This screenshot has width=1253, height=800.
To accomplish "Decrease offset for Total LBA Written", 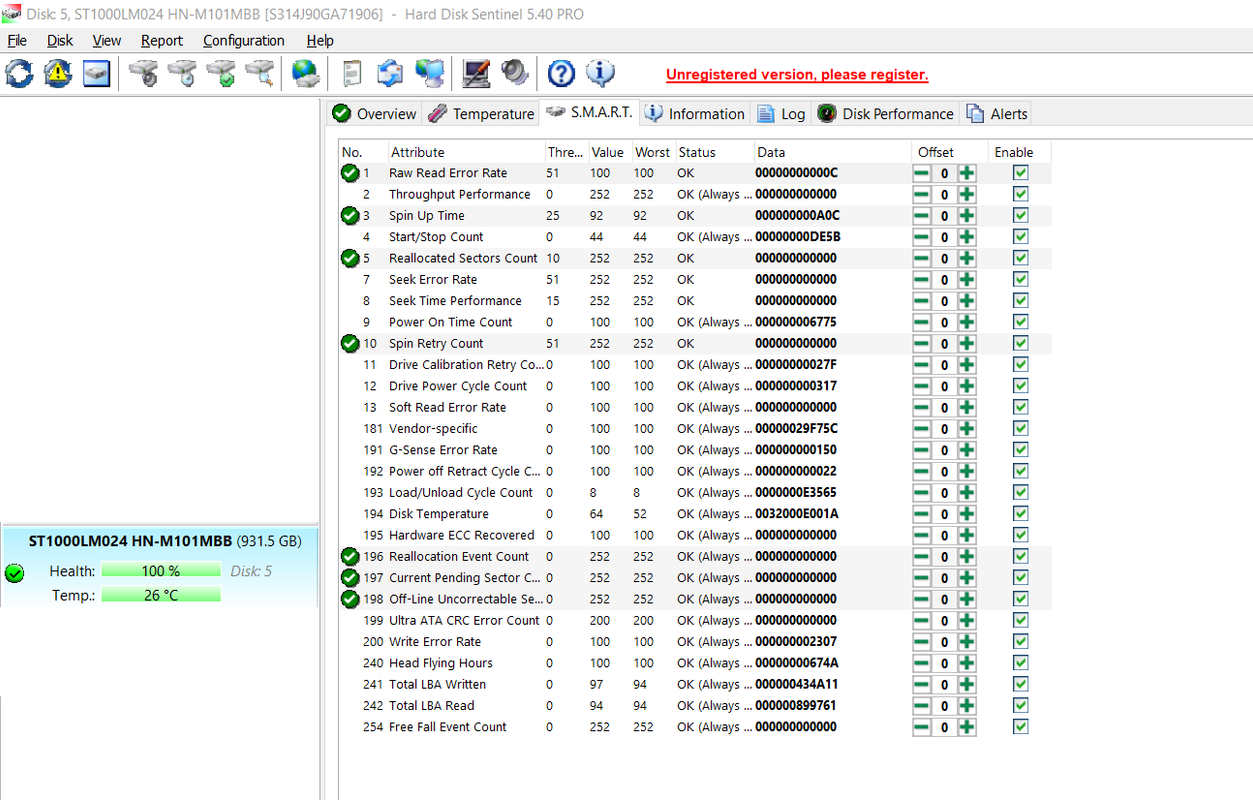I will point(921,685).
